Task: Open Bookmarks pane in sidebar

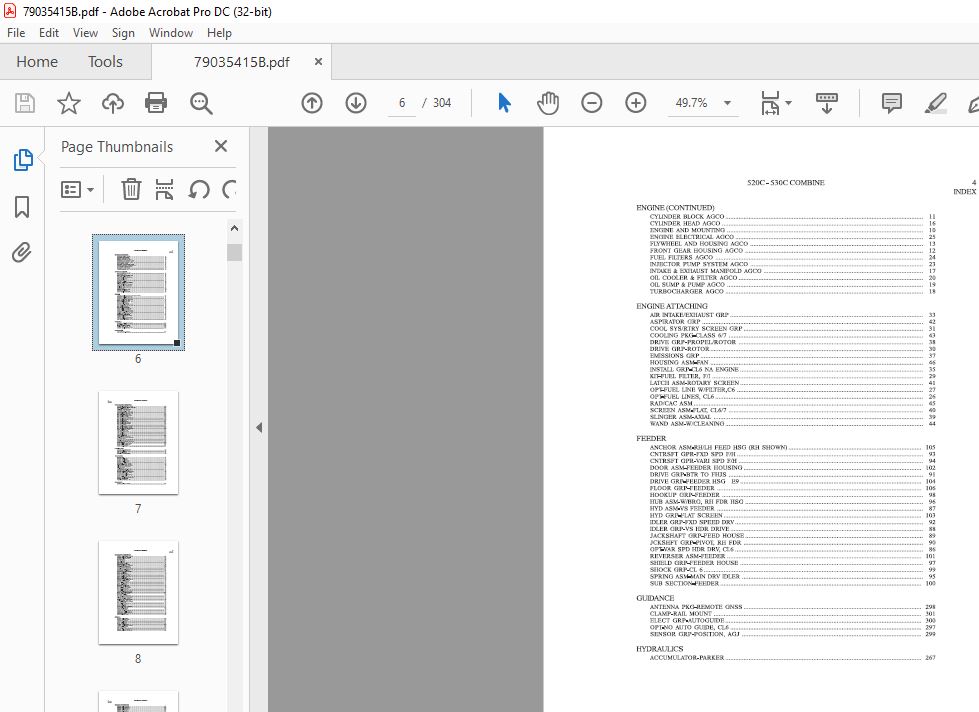Action: (22, 207)
